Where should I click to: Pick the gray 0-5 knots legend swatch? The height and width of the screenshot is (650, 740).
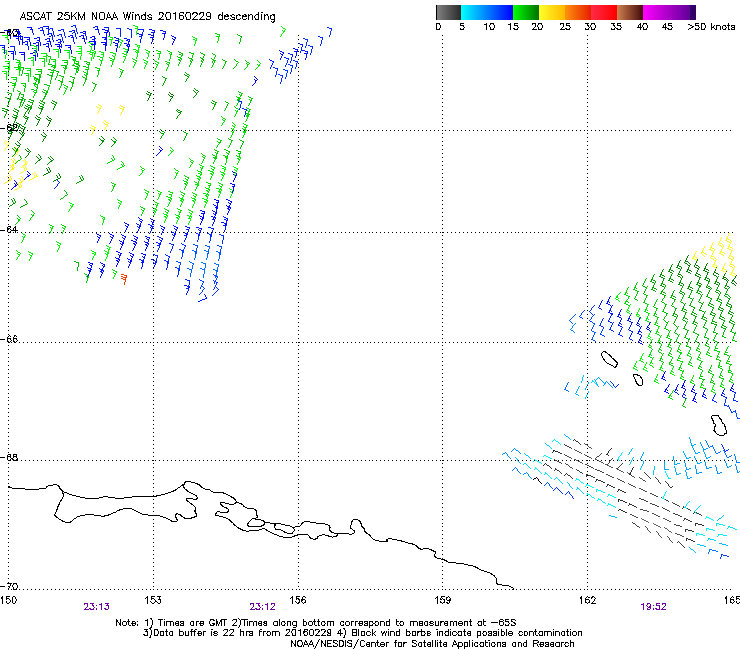click(x=448, y=12)
